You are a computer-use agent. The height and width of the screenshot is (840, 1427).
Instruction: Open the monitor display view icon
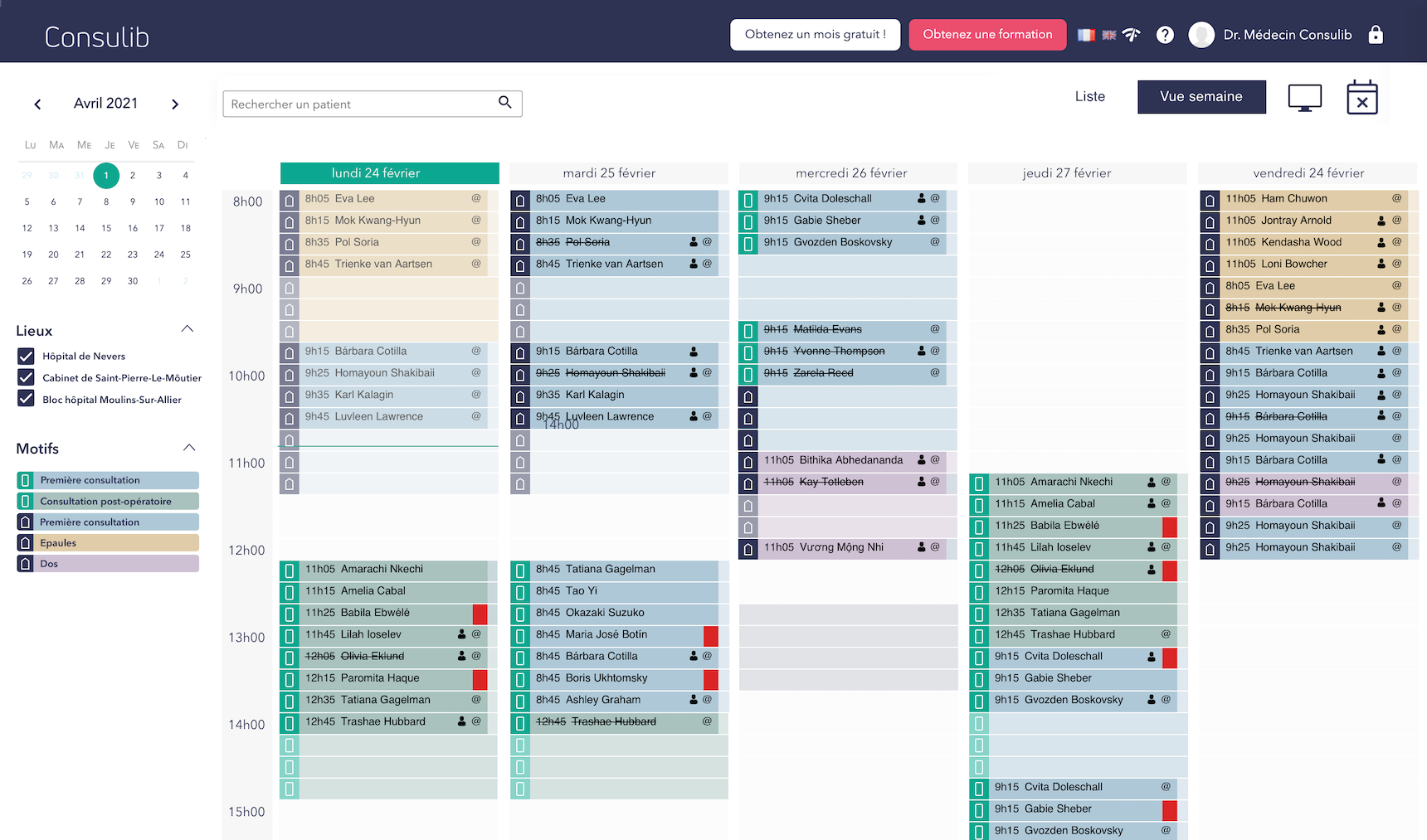click(x=1304, y=98)
